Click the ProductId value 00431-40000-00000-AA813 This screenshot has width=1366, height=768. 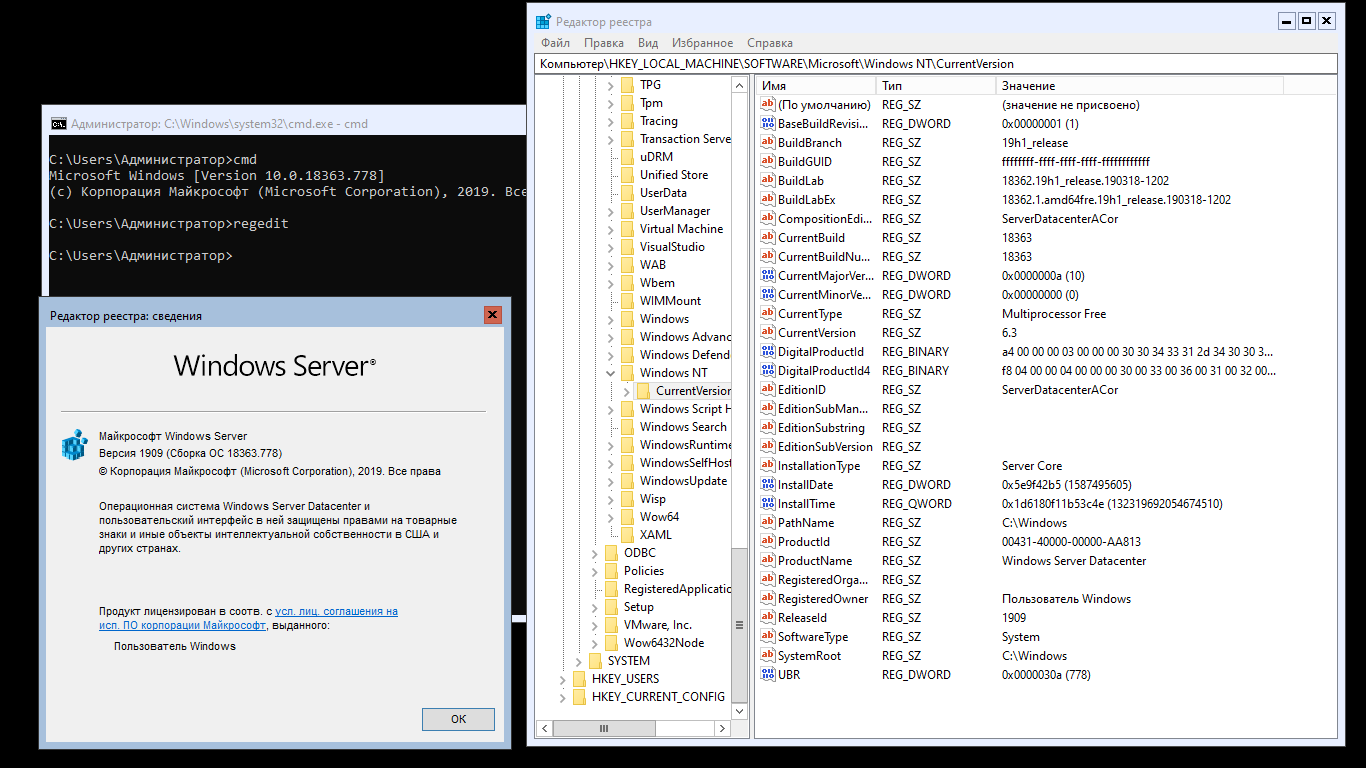[1071, 542]
